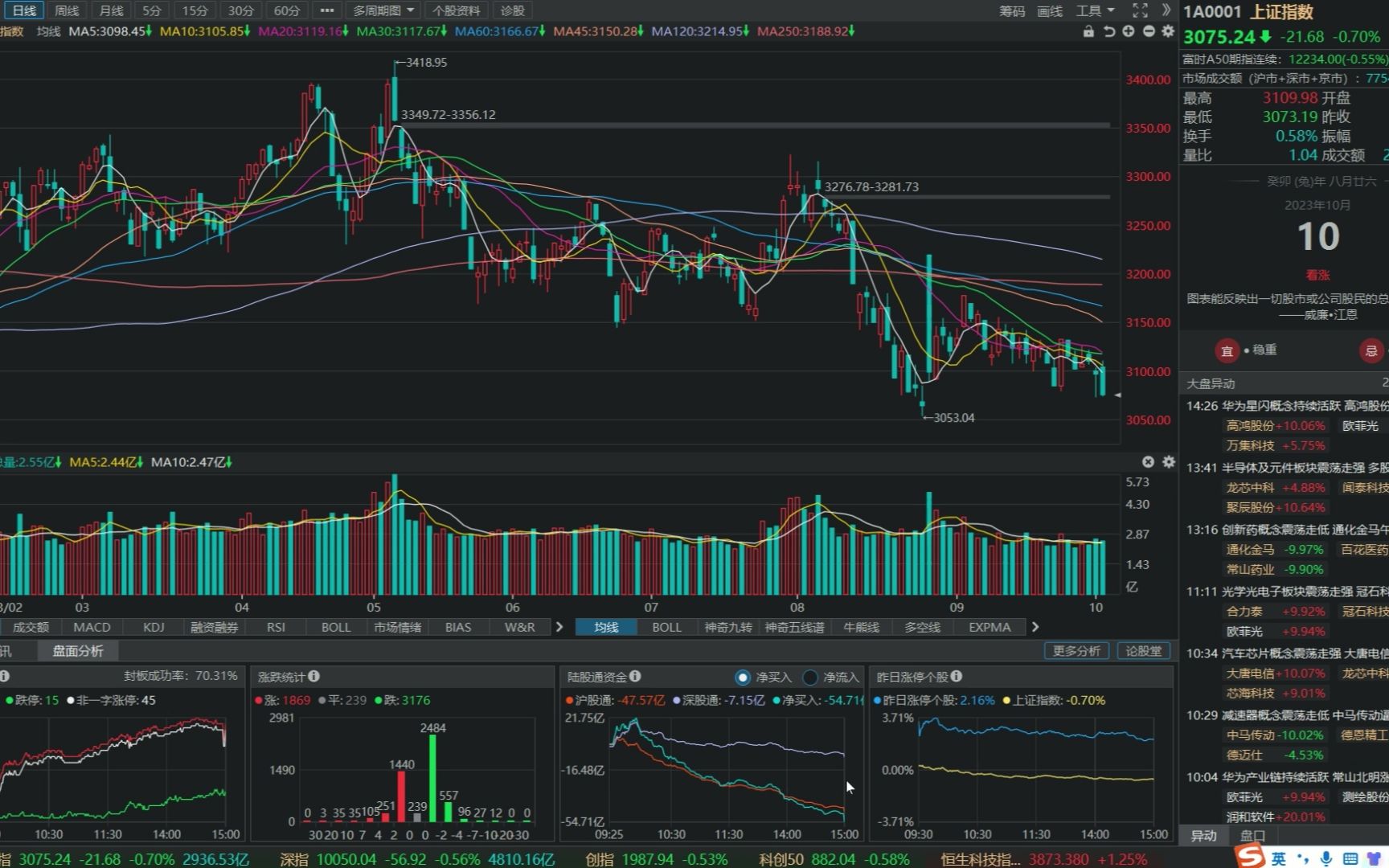The width and height of the screenshot is (1389, 868).
Task: Open 诊股 button
Action: point(512,10)
